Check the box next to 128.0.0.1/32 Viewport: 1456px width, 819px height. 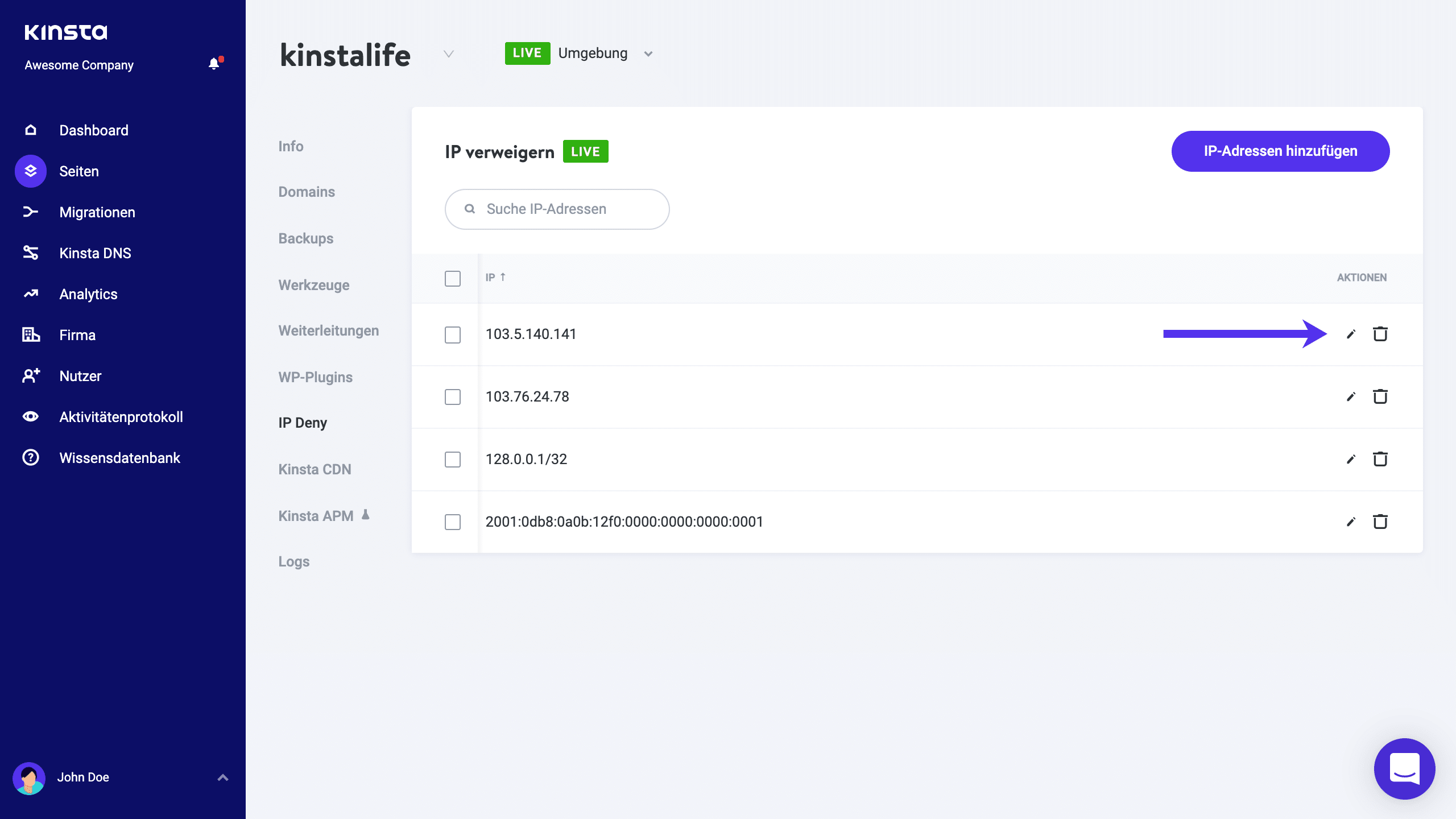[453, 460]
